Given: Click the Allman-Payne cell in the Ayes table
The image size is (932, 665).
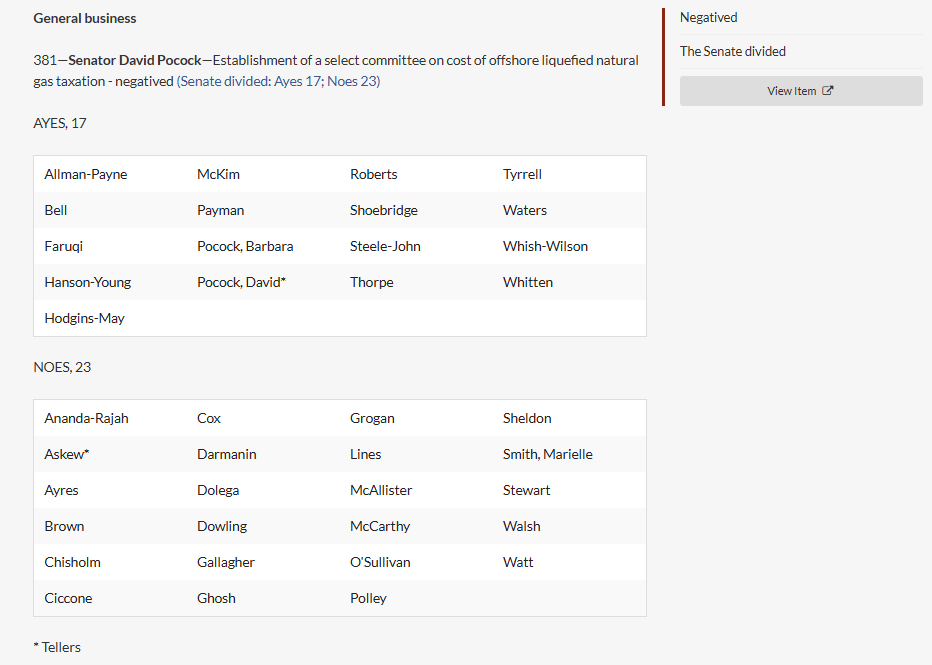Looking at the screenshot, I should click(86, 174).
